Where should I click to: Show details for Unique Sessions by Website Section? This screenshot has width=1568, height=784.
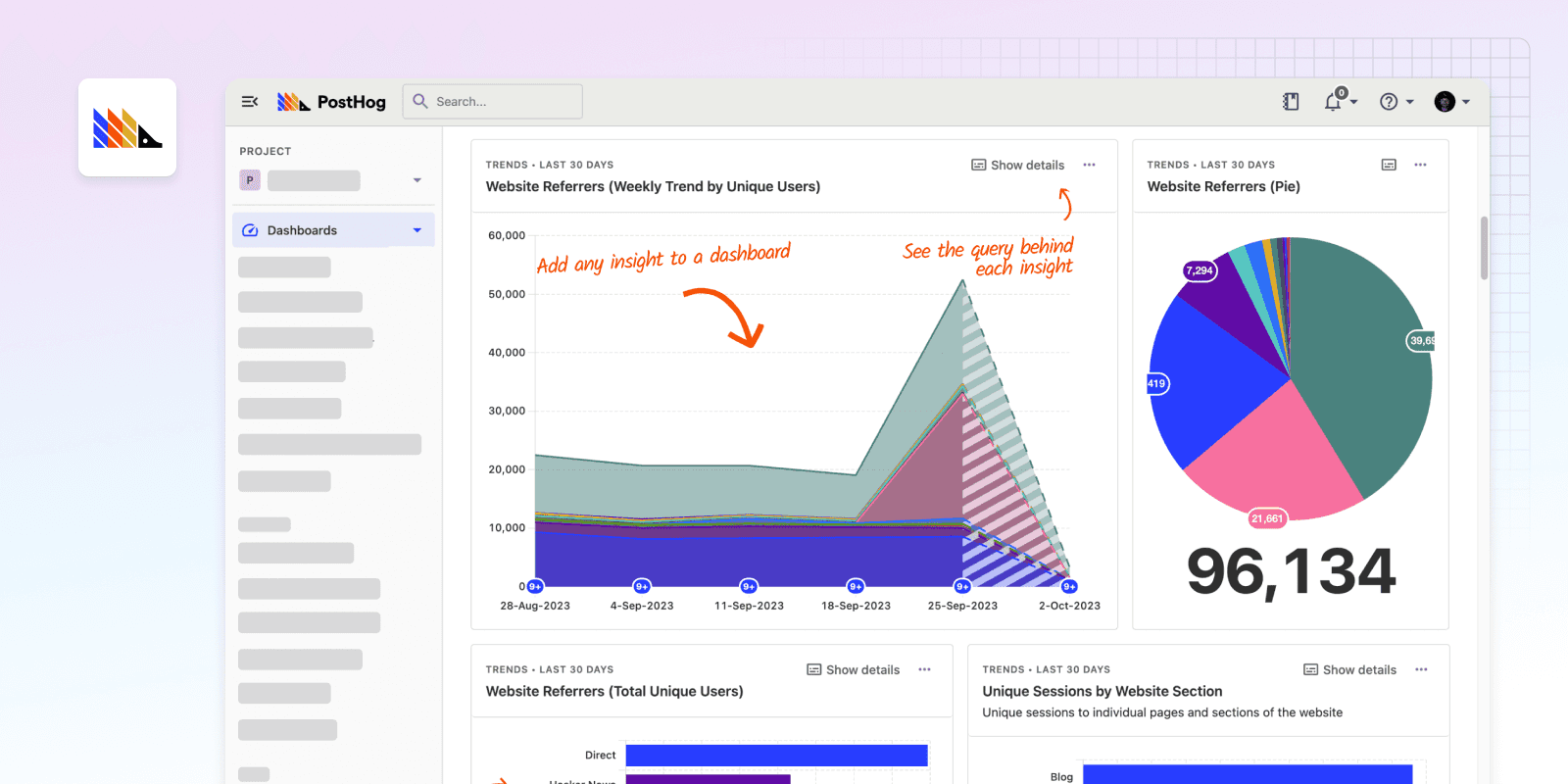[x=1349, y=669]
